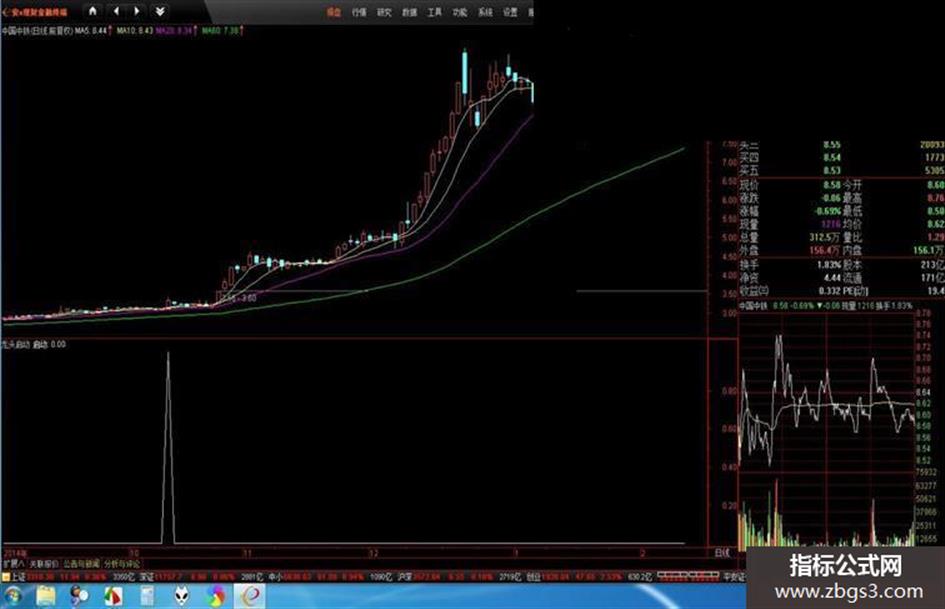Image resolution: width=945 pixels, height=609 pixels.
Task: Open the file explorer taskbar icon
Action: click(46, 596)
